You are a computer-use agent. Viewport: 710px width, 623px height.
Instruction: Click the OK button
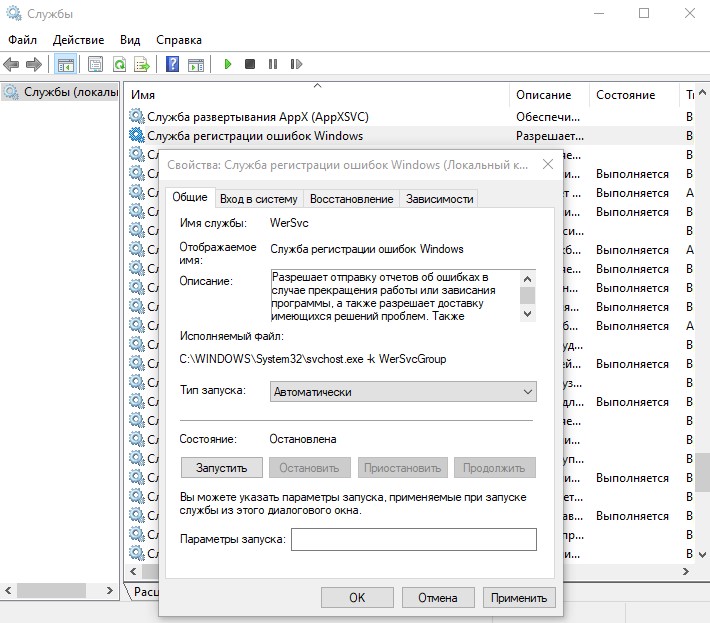357,598
